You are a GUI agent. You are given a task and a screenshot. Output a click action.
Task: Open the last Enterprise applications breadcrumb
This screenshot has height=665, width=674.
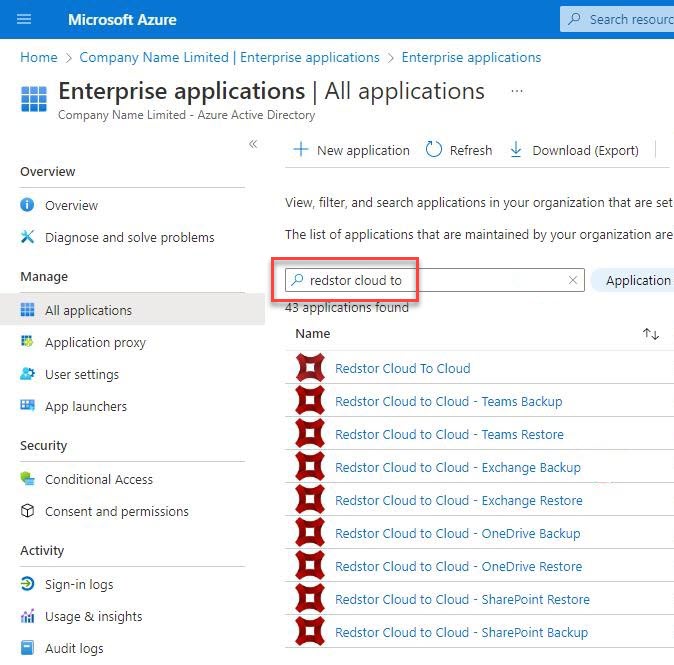point(471,57)
